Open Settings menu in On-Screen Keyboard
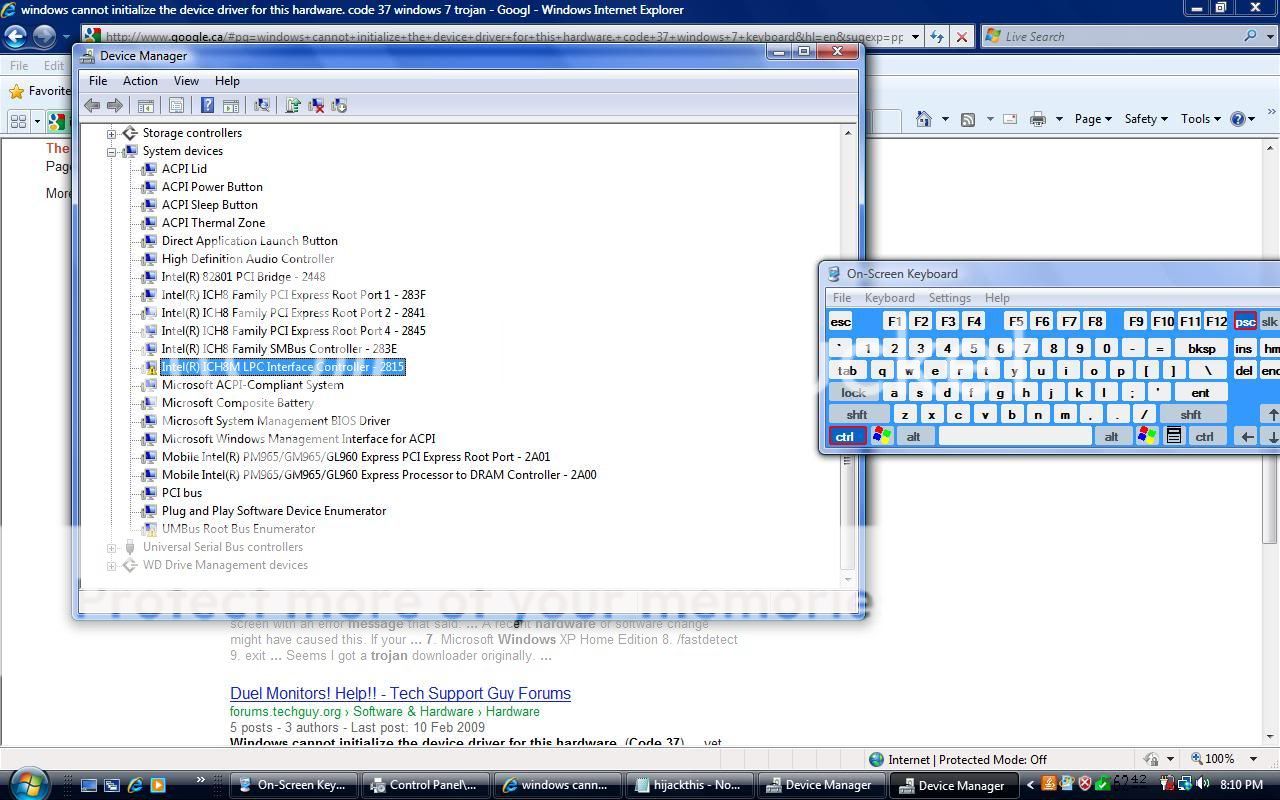This screenshot has height=800, width=1280. [949, 298]
